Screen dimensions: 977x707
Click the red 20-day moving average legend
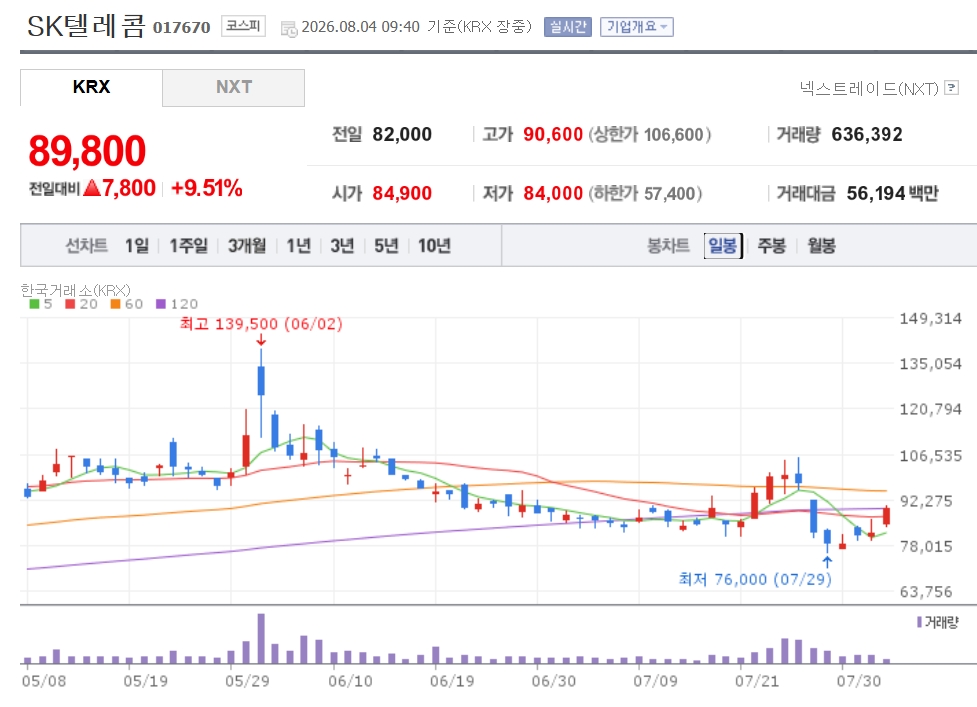point(82,304)
